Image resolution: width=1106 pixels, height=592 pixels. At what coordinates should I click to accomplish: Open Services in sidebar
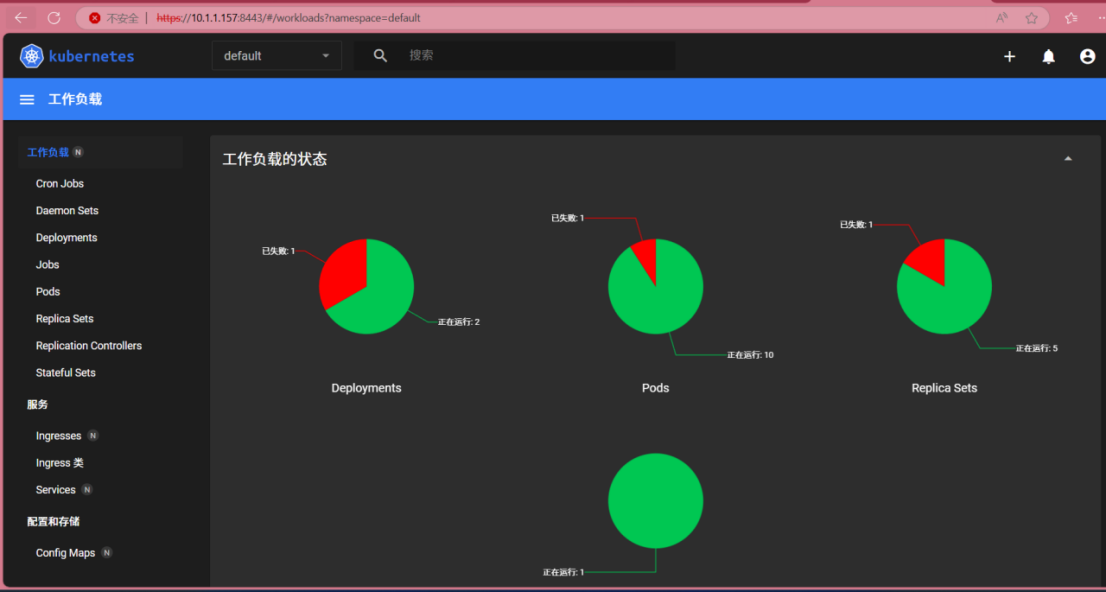pyautogui.click(x=56, y=490)
